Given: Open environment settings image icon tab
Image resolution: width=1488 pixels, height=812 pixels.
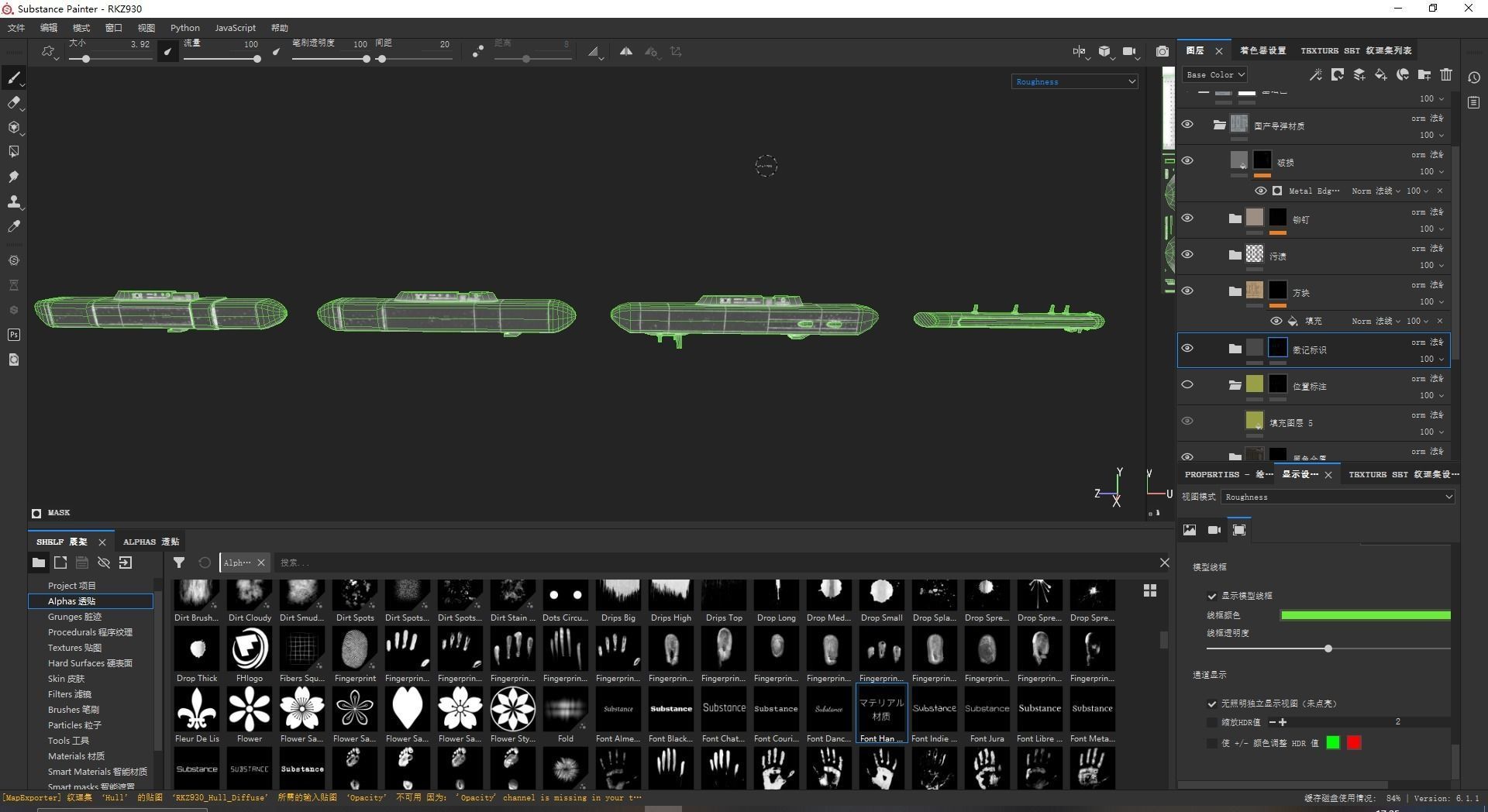Looking at the screenshot, I should 1190,530.
